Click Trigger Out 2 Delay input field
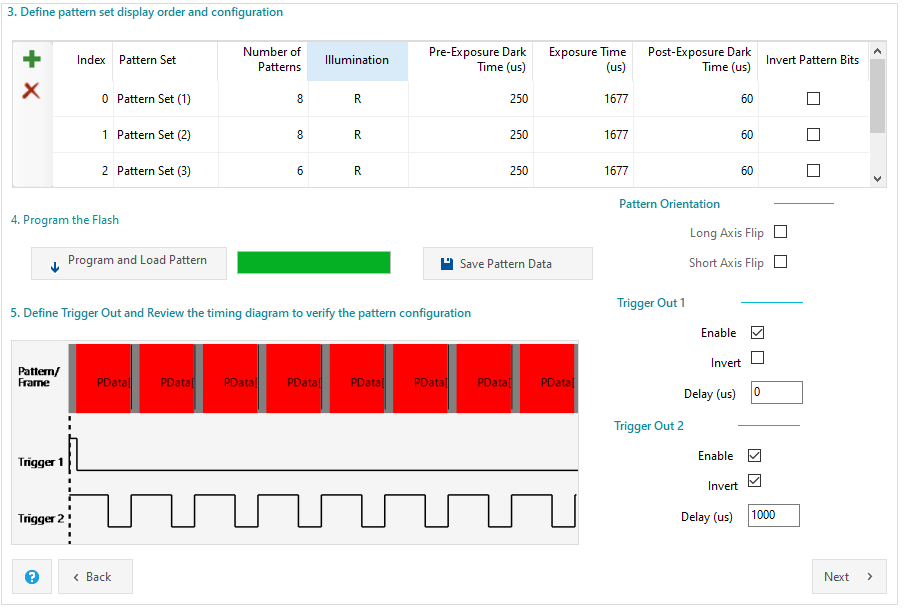Image resolution: width=906 pixels, height=608 pixels. coord(774,516)
